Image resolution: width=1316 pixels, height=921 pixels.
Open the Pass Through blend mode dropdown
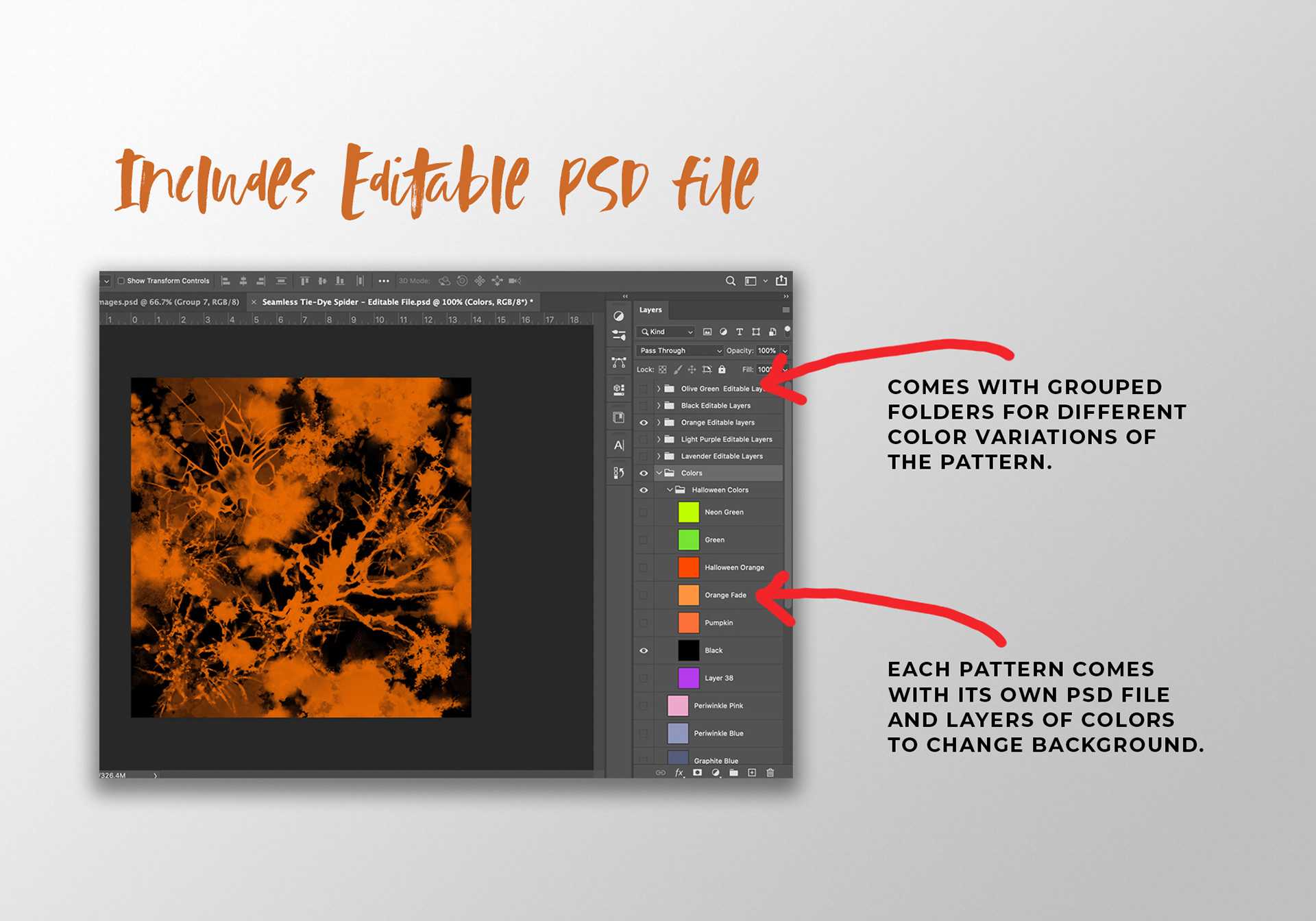[680, 350]
